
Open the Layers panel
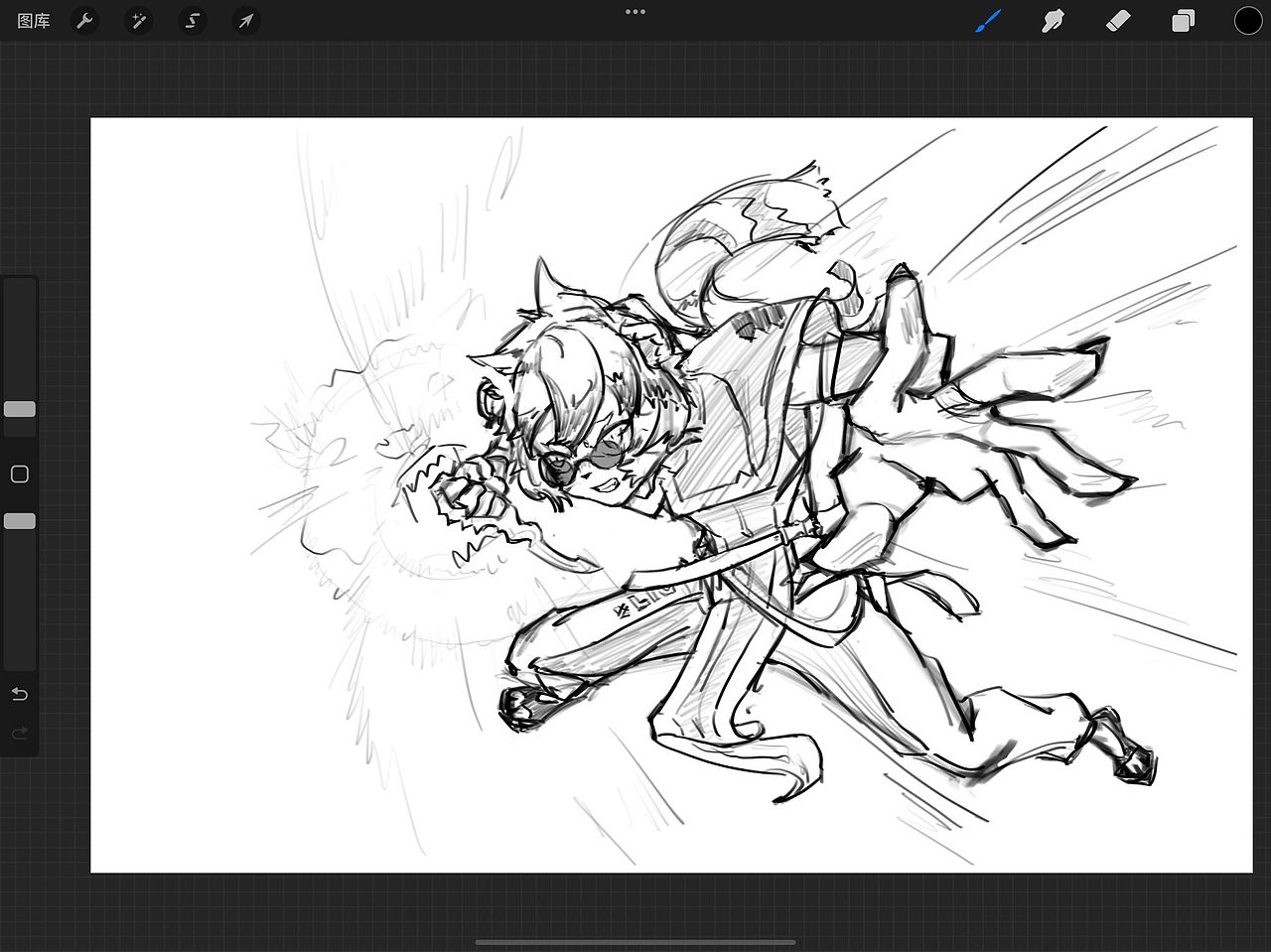[1183, 21]
